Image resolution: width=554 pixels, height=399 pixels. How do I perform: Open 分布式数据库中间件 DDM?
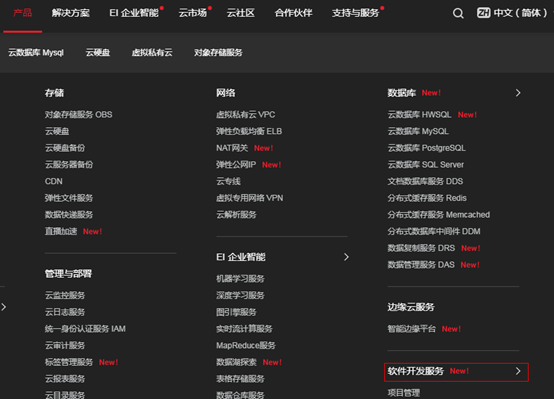pos(434,231)
